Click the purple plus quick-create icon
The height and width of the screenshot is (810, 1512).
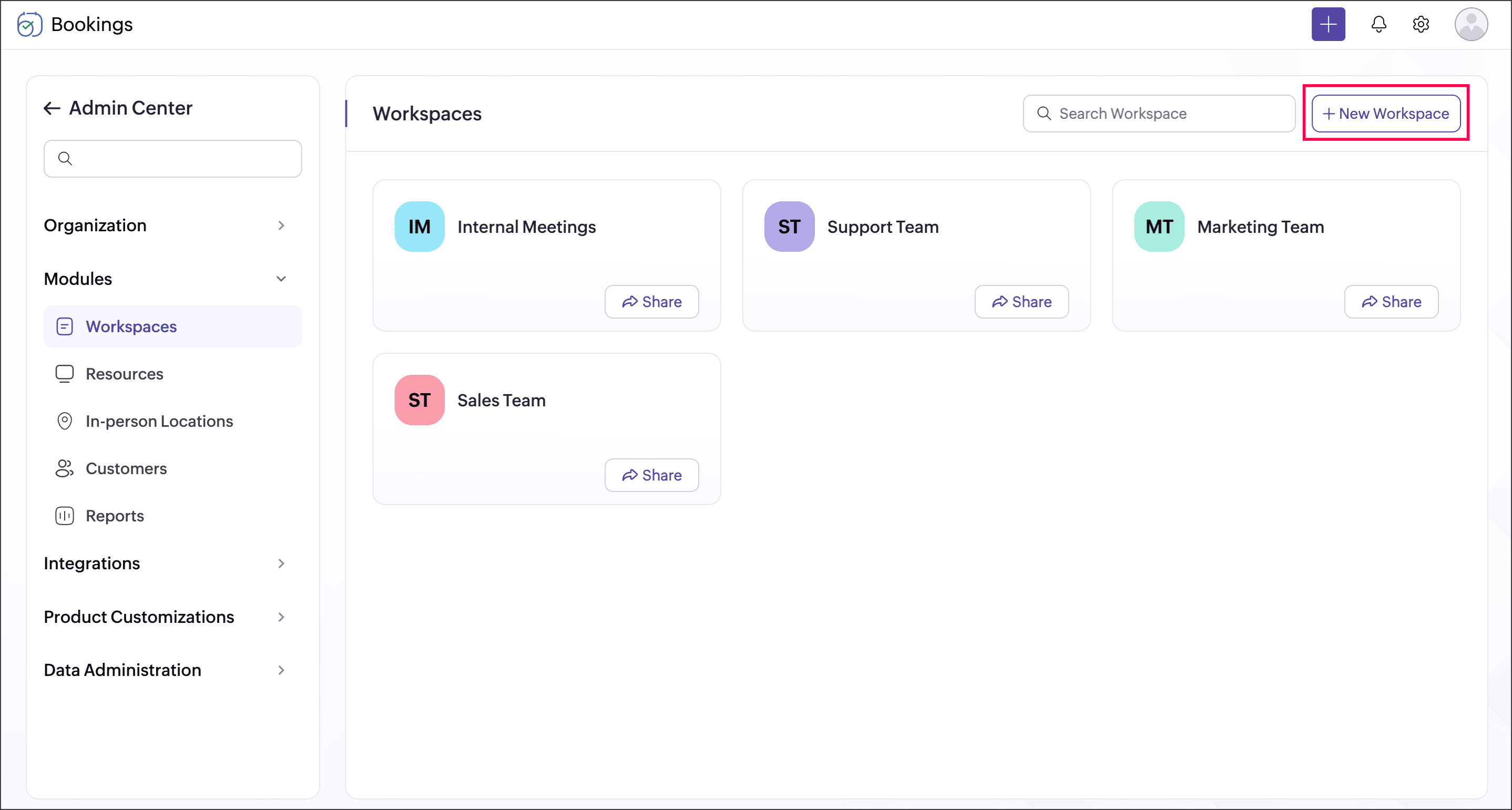(1327, 24)
